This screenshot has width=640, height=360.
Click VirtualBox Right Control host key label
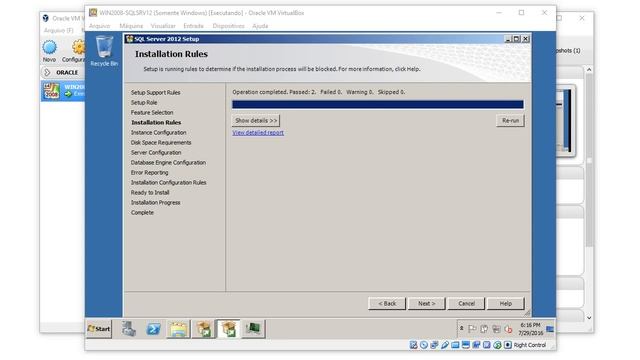coord(529,345)
